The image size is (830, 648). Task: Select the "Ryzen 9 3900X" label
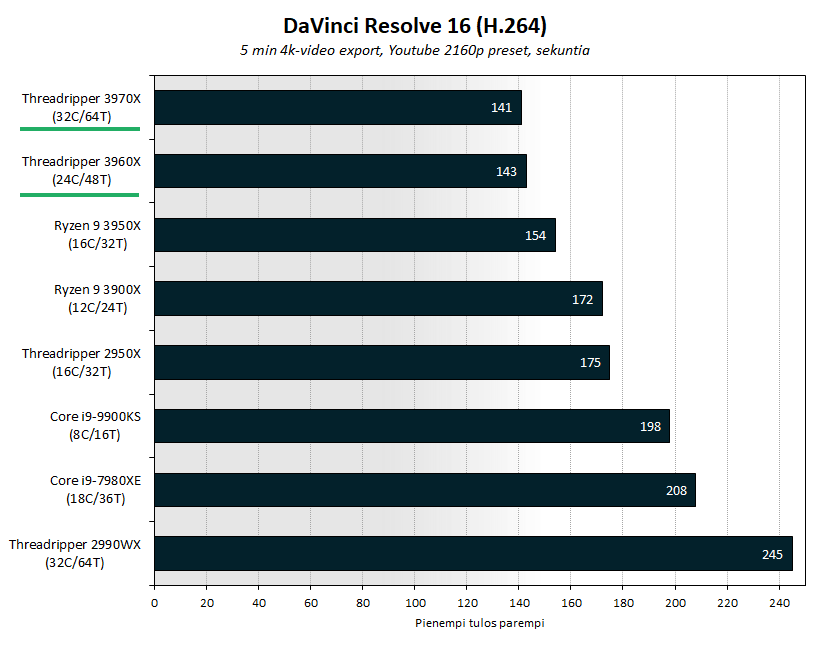[x=97, y=290]
